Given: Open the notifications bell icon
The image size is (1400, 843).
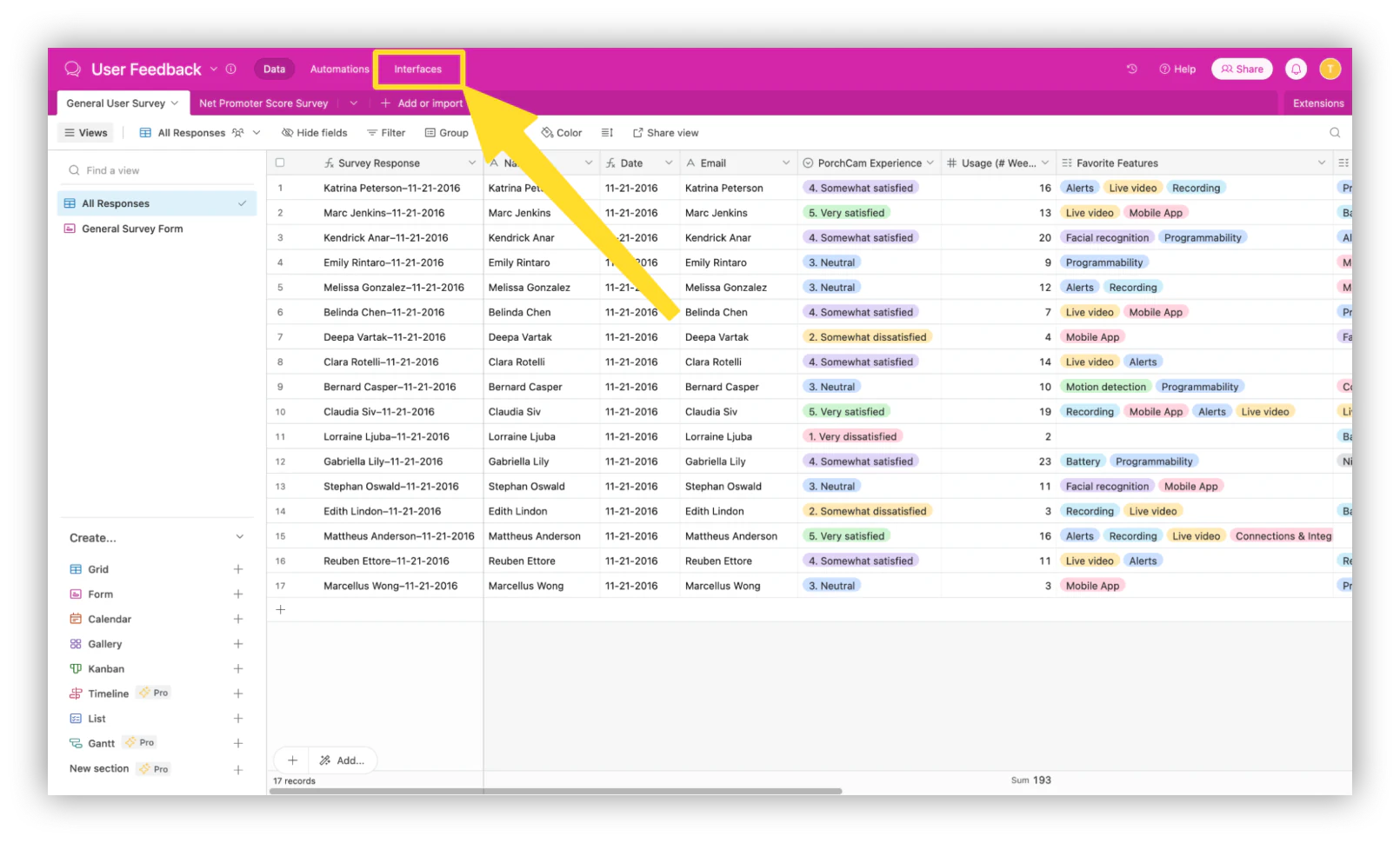Looking at the screenshot, I should 1296,69.
